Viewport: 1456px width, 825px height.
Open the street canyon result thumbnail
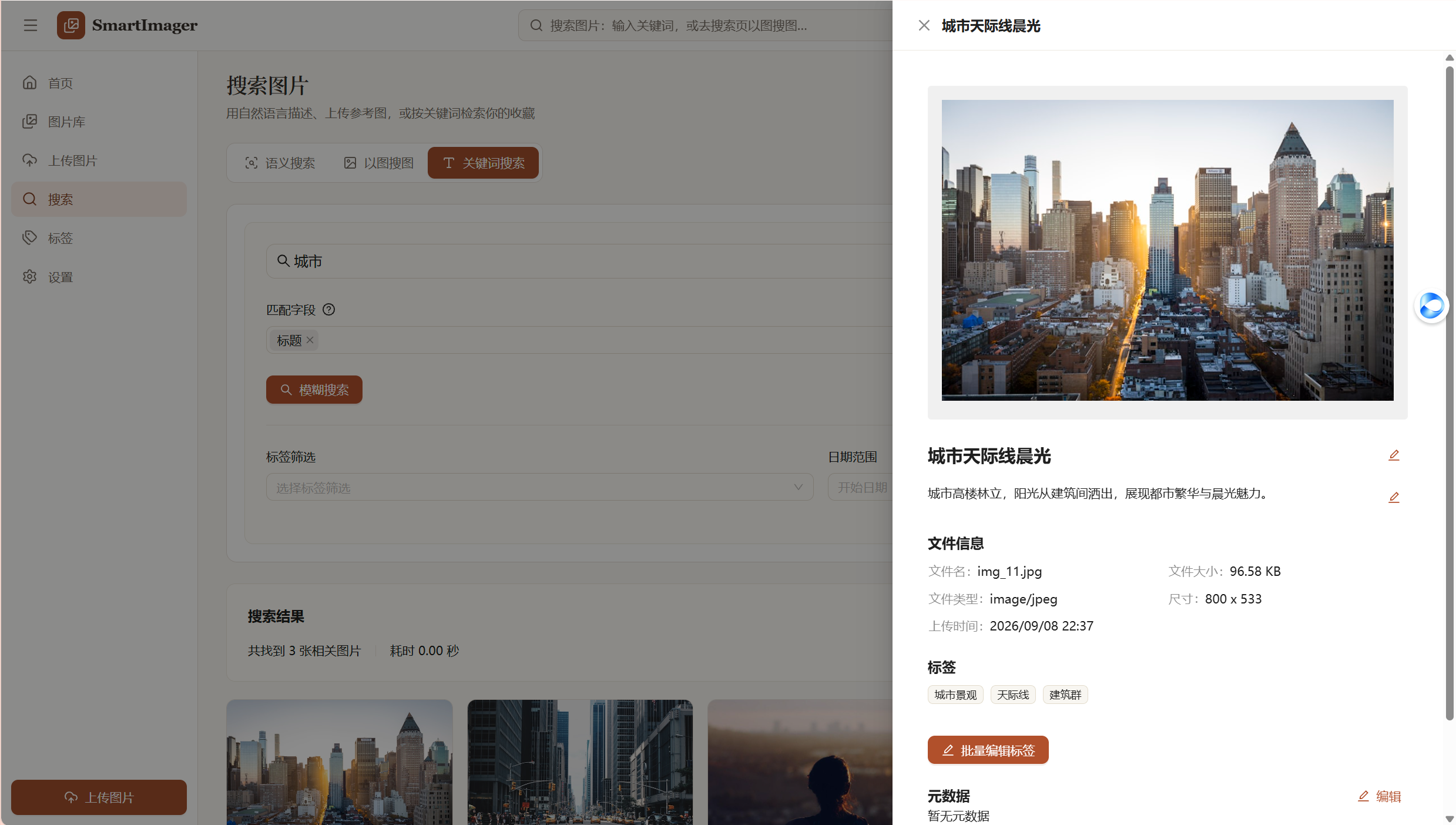(x=580, y=762)
